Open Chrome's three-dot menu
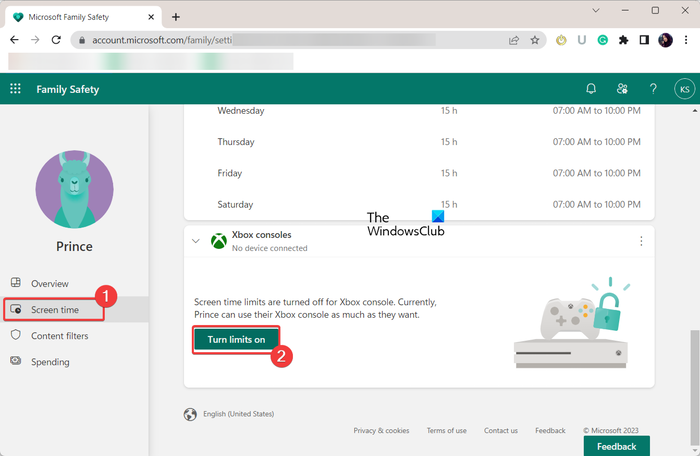 tap(686, 40)
